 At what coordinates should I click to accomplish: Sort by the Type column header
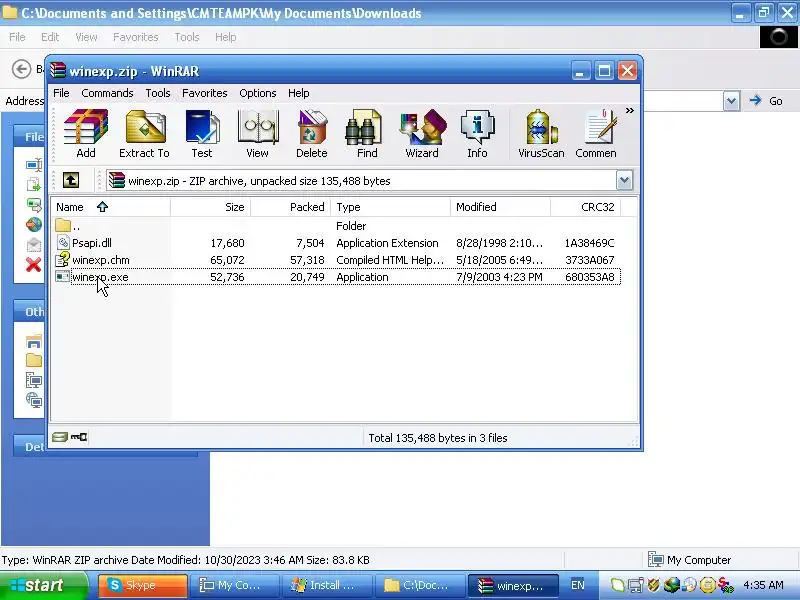[x=390, y=207]
